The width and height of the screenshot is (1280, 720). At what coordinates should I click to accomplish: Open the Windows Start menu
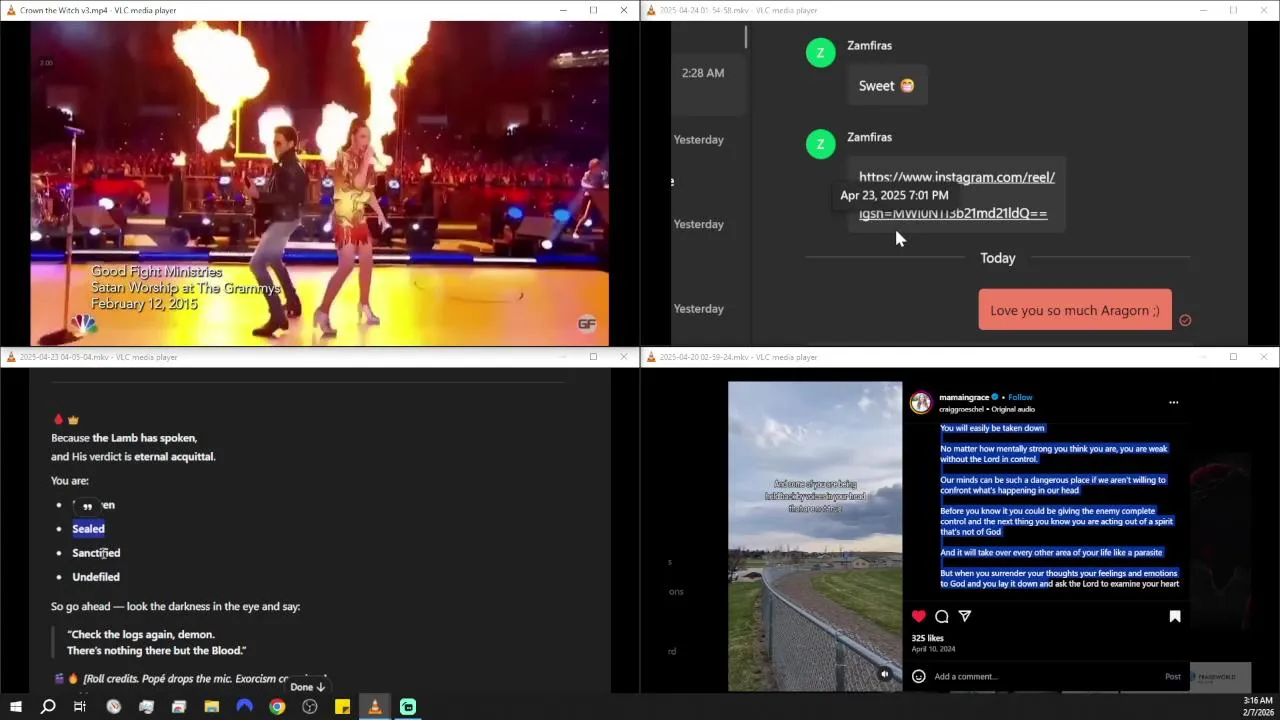coord(15,707)
